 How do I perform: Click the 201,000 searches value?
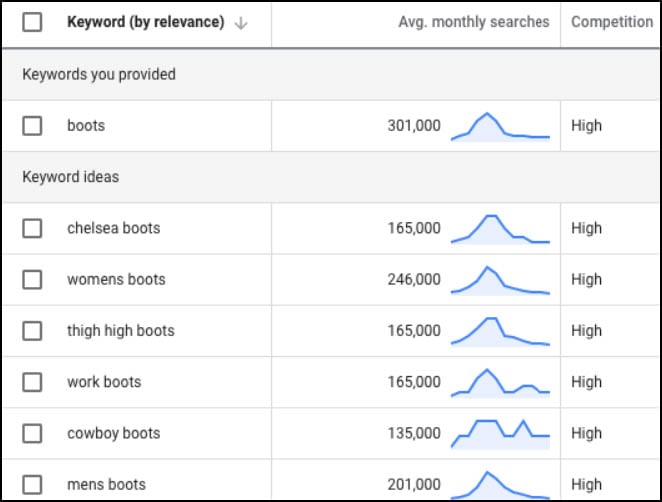(414, 485)
